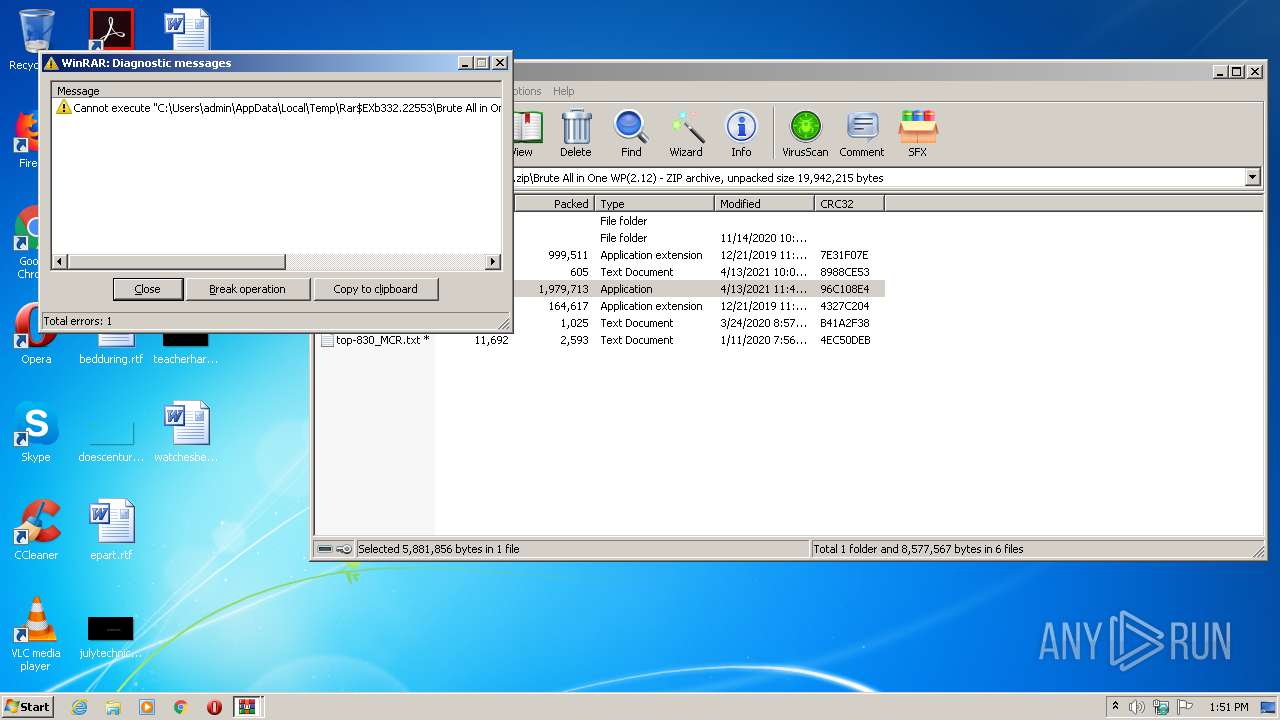Open the CCleaner desktop icon
The image size is (1280, 720).
pyautogui.click(x=36, y=530)
